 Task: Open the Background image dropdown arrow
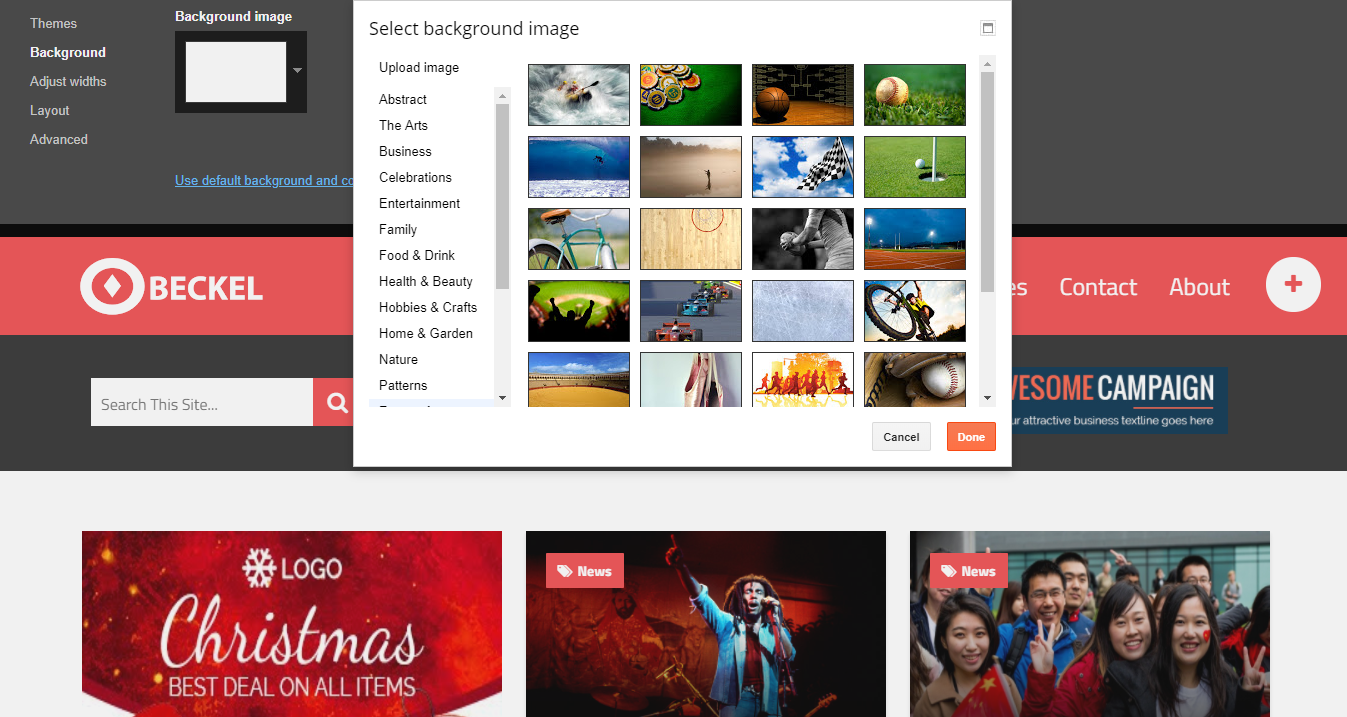pyautogui.click(x=297, y=71)
